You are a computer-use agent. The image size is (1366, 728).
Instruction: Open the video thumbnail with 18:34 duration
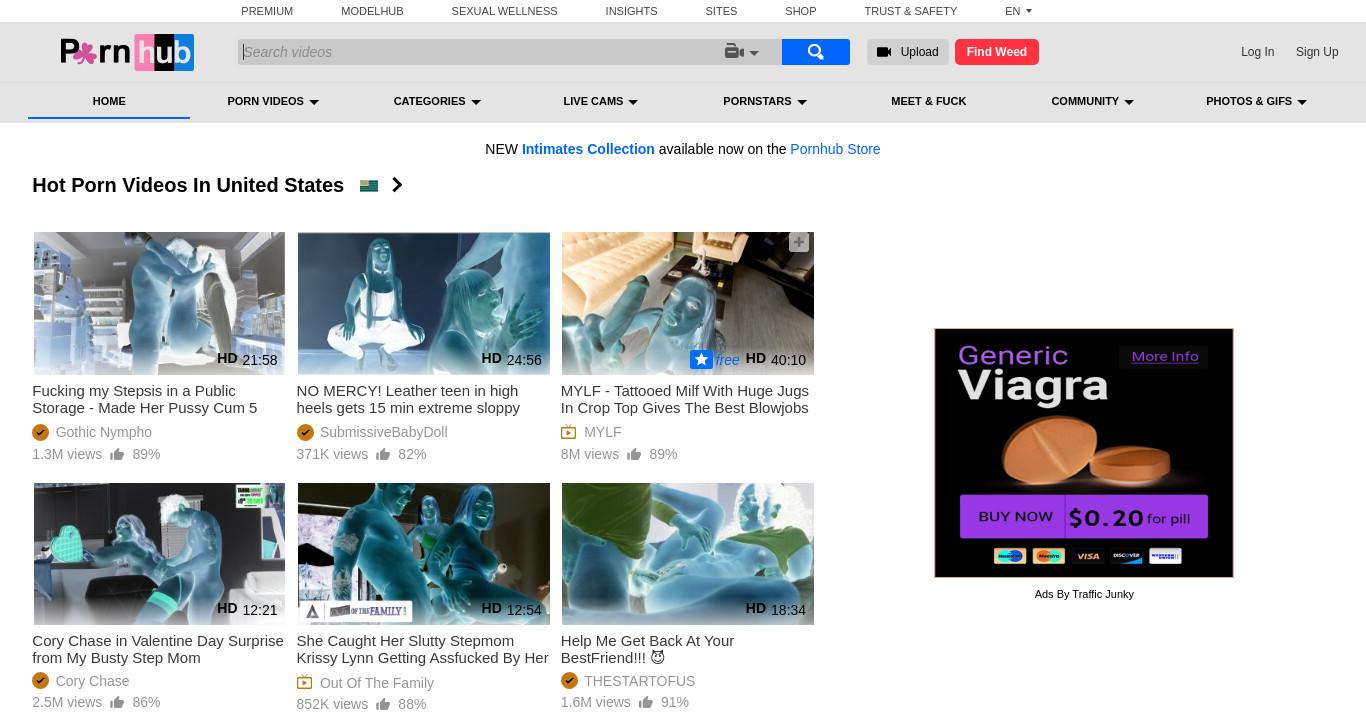coord(687,554)
